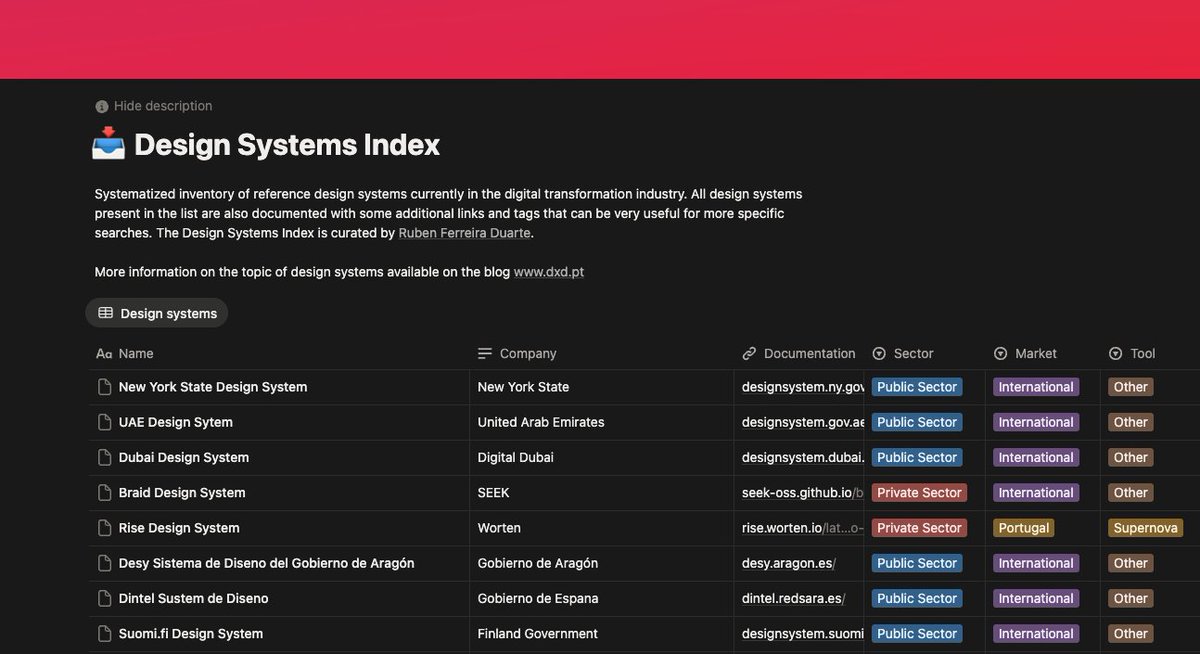Viewport: 1200px width, 654px height.
Task: Click the link icon in the Documentation header
Action: click(749, 353)
